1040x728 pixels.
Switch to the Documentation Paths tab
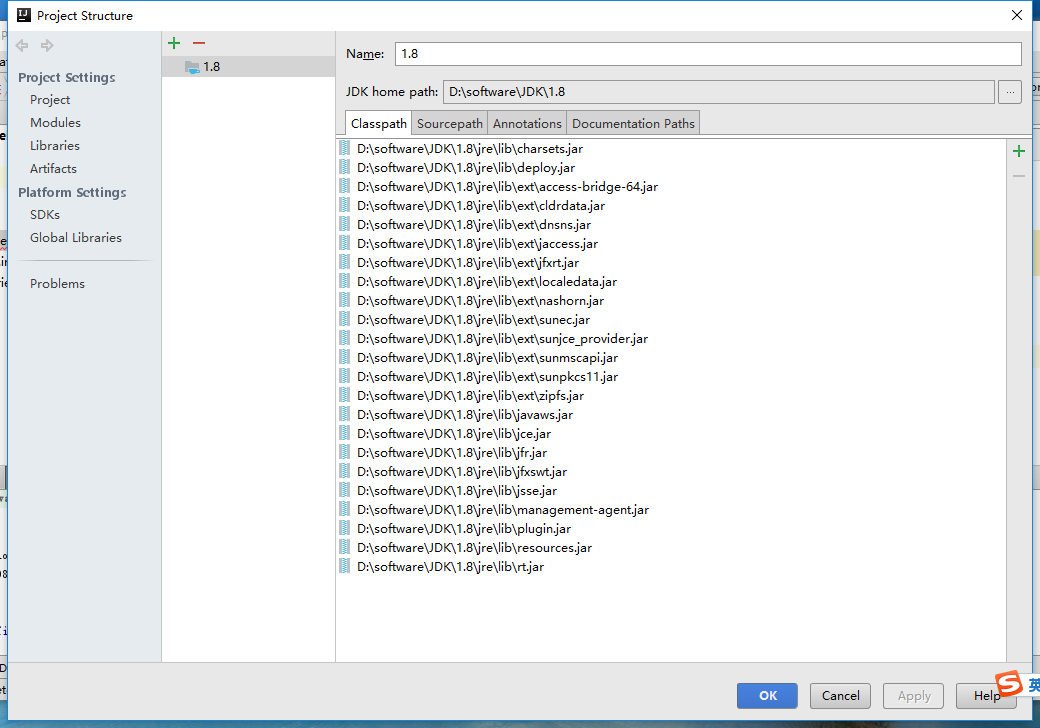pos(633,123)
